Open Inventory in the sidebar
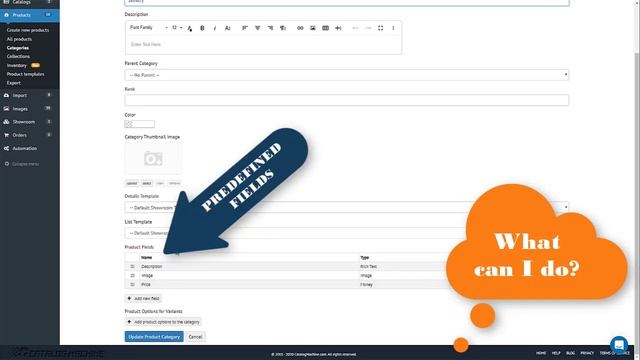The height and width of the screenshot is (360, 640). (17, 66)
